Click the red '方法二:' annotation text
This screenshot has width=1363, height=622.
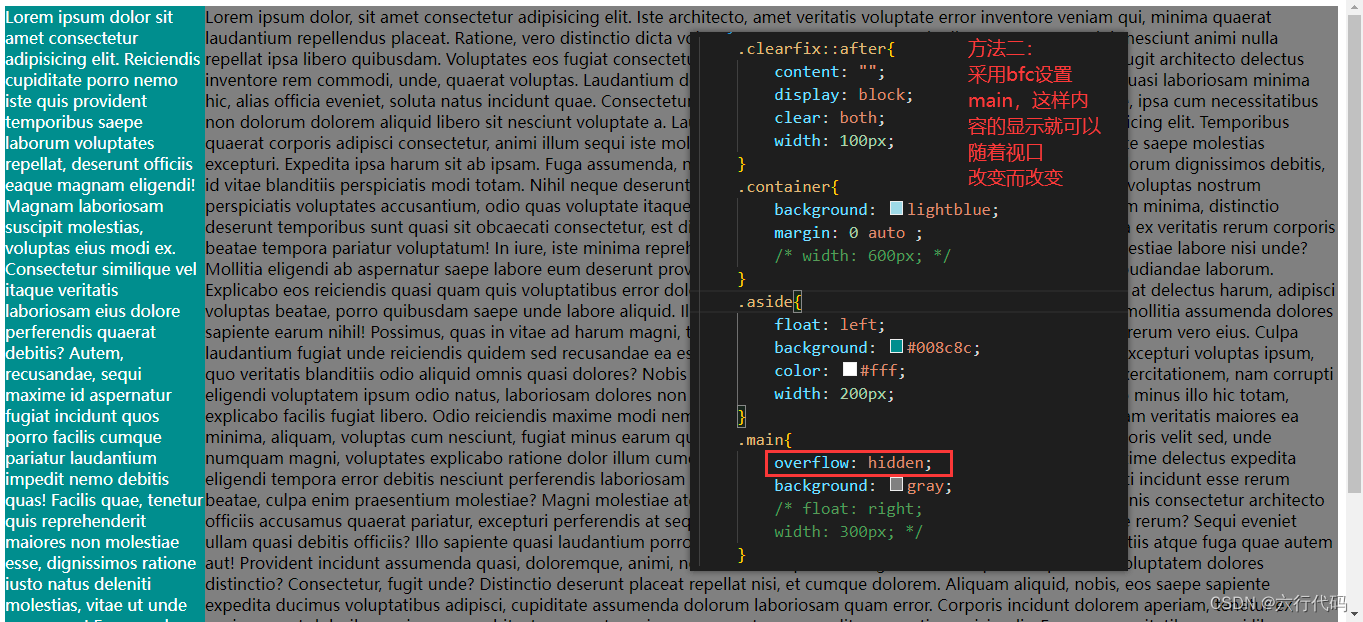[1000, 48]
